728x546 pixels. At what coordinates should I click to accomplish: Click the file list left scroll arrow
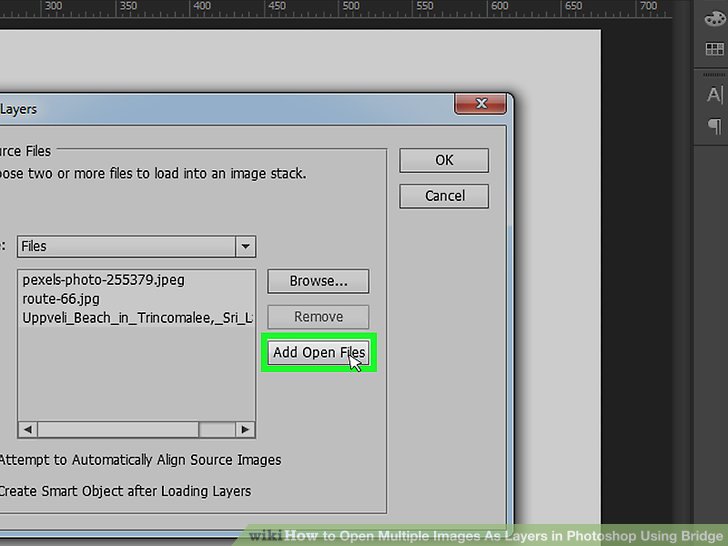click(x=28, y=429)
